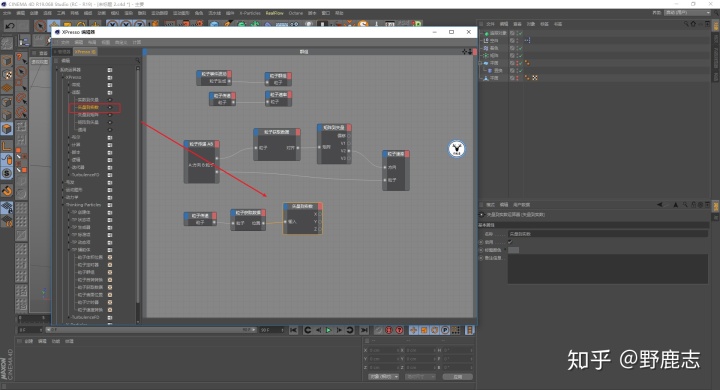This screenshot has width=720, height=390.
Task: Open Octane menu in main menu bar
Action: pyautogui.click(x=296, y=13)
